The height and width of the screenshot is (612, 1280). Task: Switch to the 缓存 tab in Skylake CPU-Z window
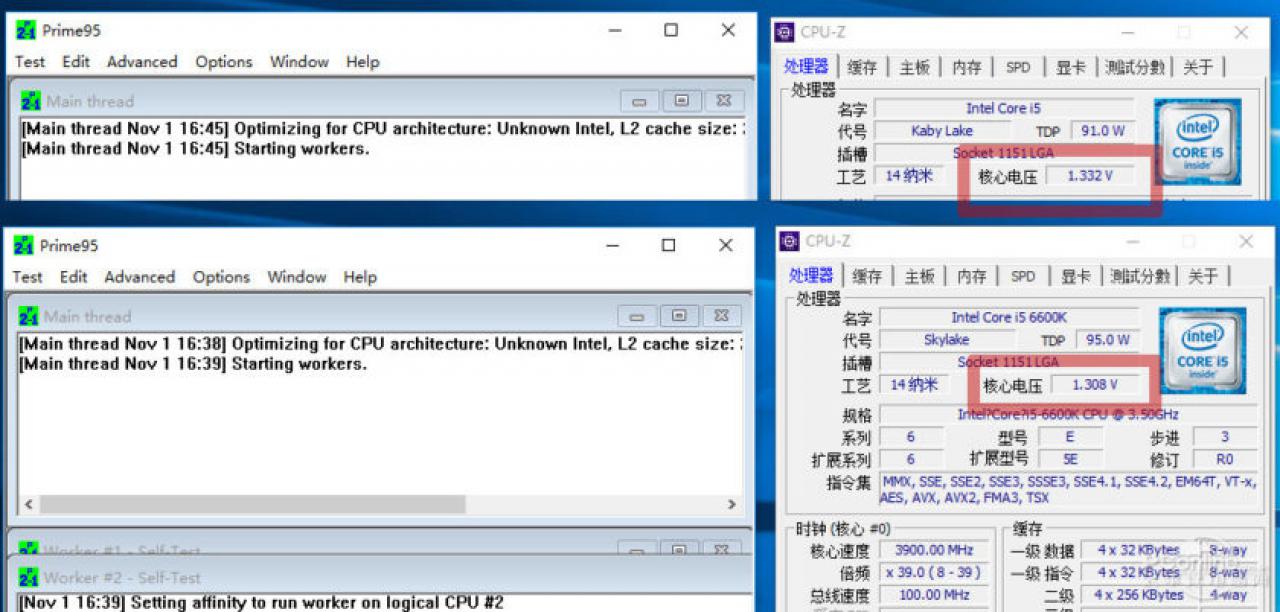coord(867,276)
